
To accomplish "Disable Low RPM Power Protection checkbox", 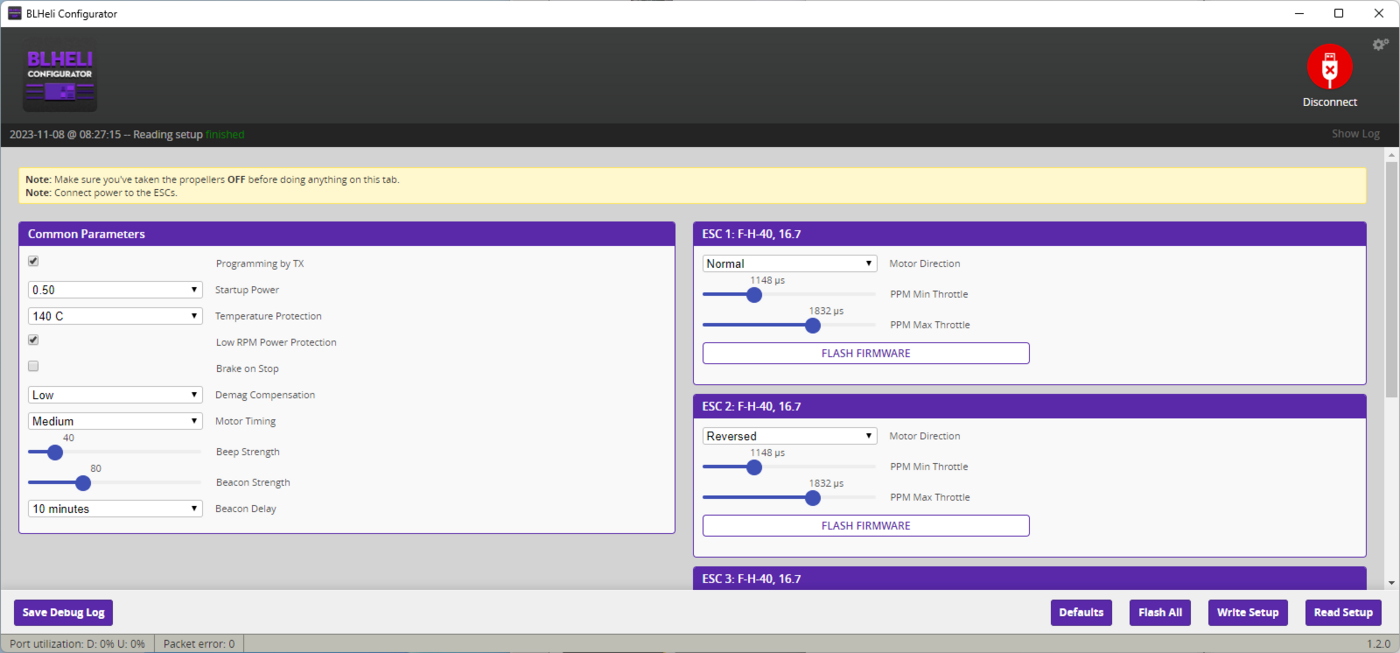I will [34, 340].
